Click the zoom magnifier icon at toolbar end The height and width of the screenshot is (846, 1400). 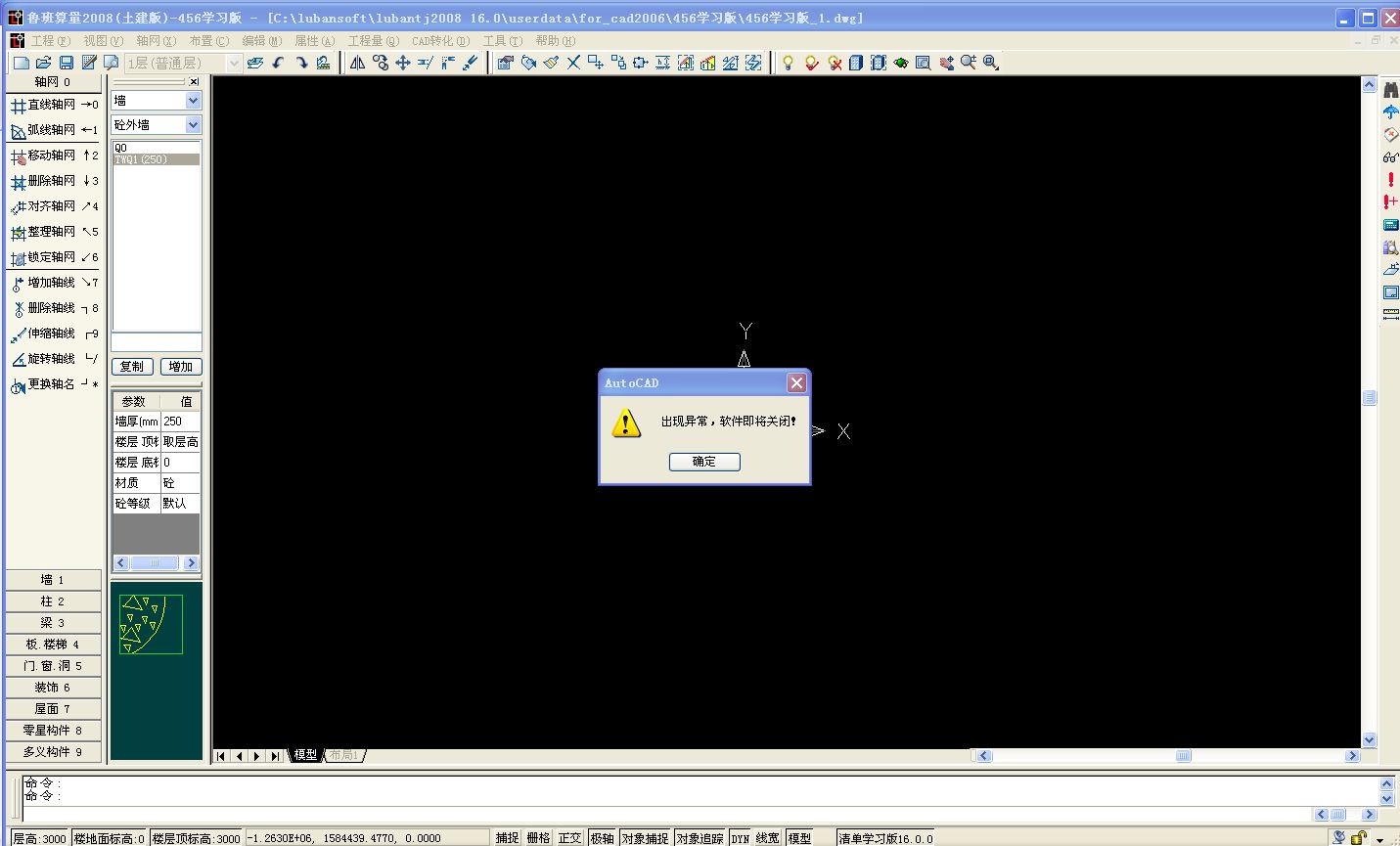pos(990,63)
